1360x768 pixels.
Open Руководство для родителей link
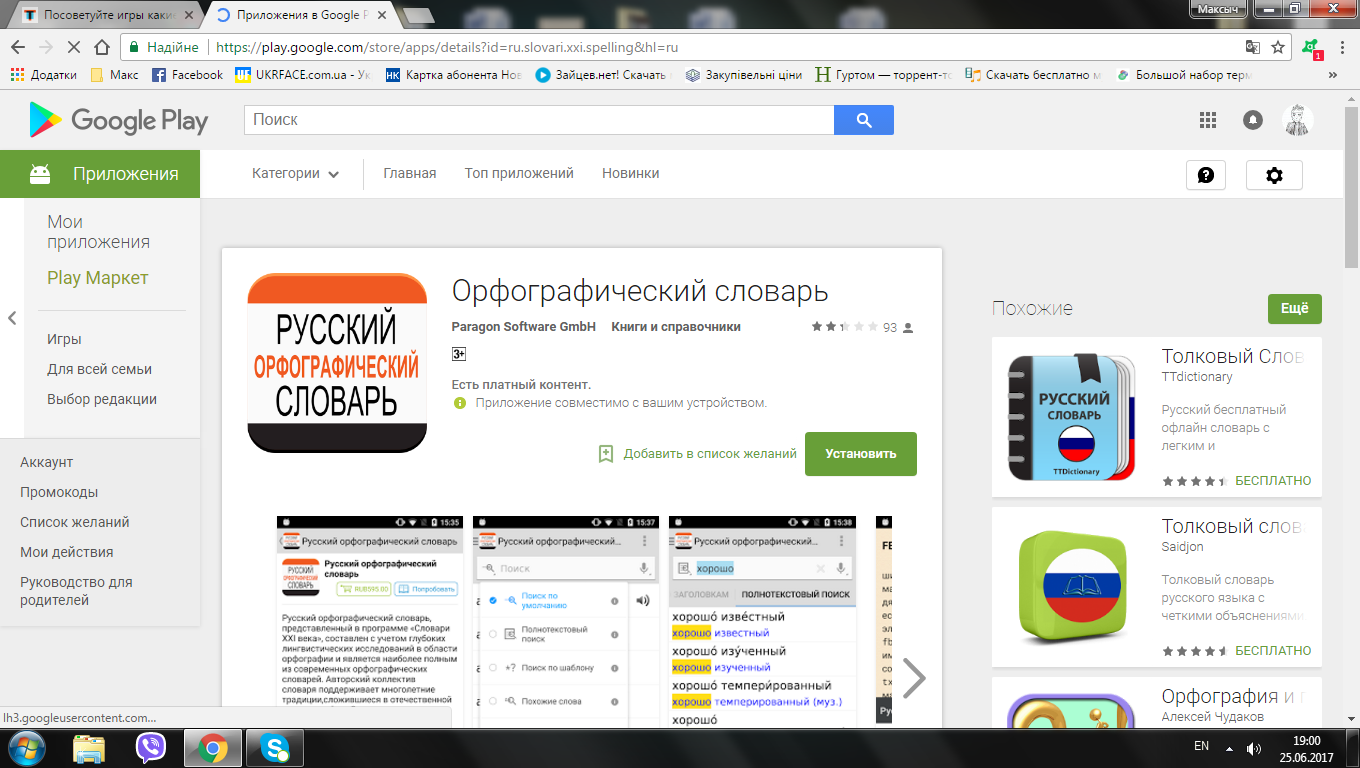pyautogui.click(x=76, y=591)
